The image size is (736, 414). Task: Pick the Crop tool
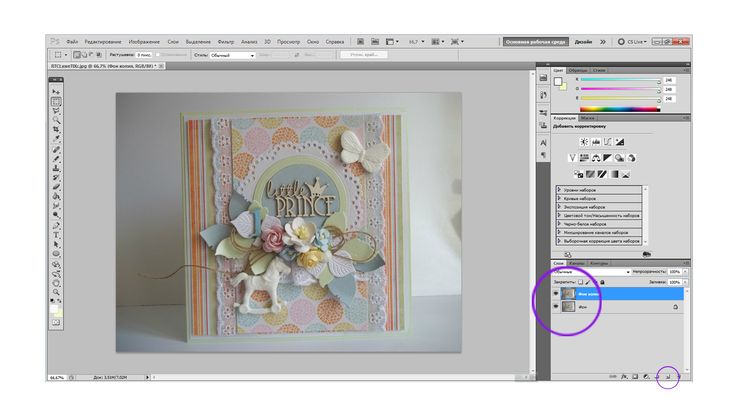click(56, 130)
